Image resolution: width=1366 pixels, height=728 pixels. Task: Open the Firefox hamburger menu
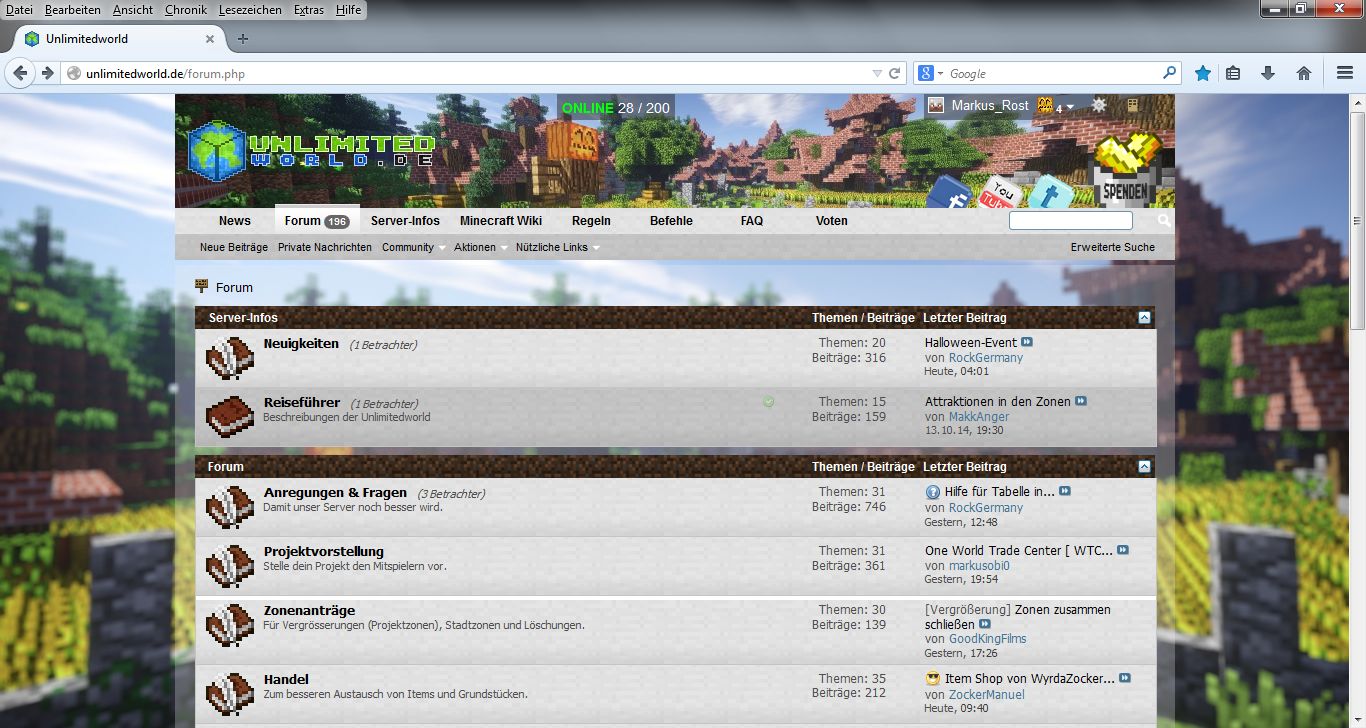click(x=1345, y=73)
